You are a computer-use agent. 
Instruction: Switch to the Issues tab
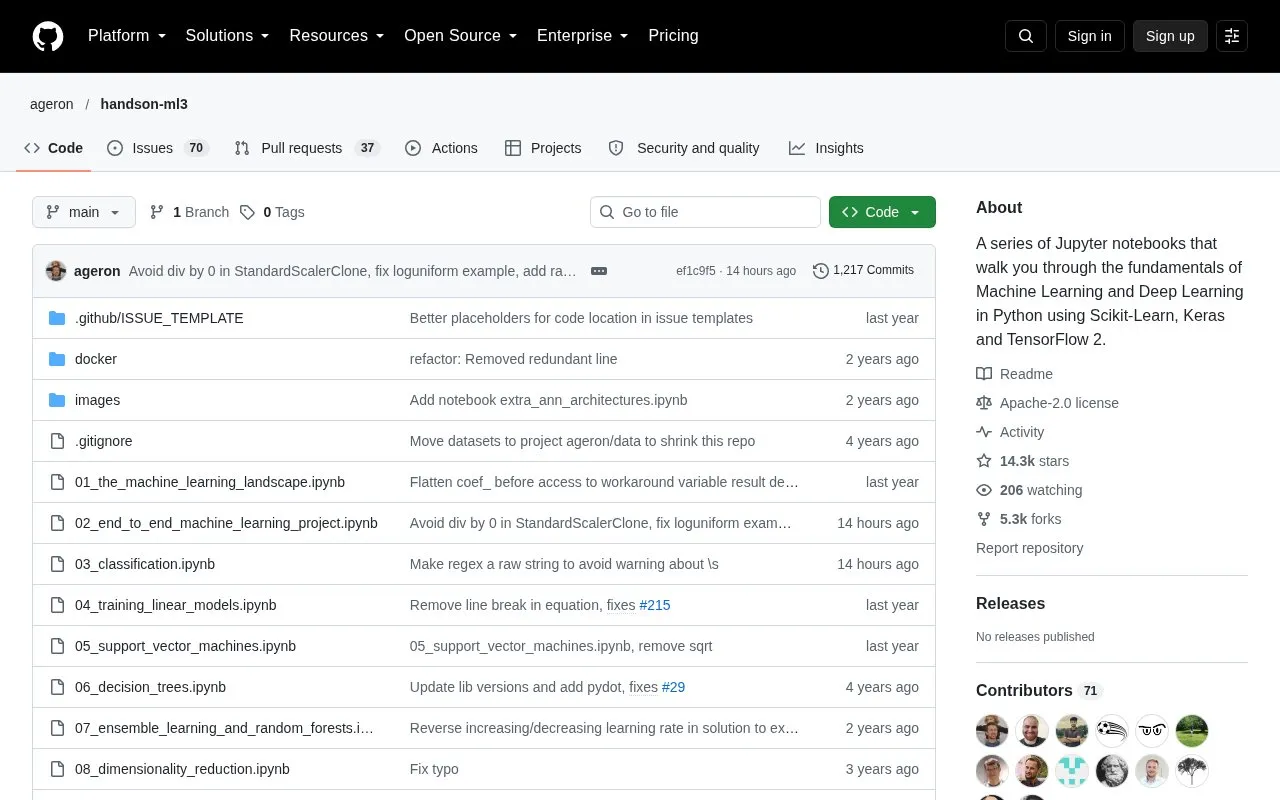157,148
